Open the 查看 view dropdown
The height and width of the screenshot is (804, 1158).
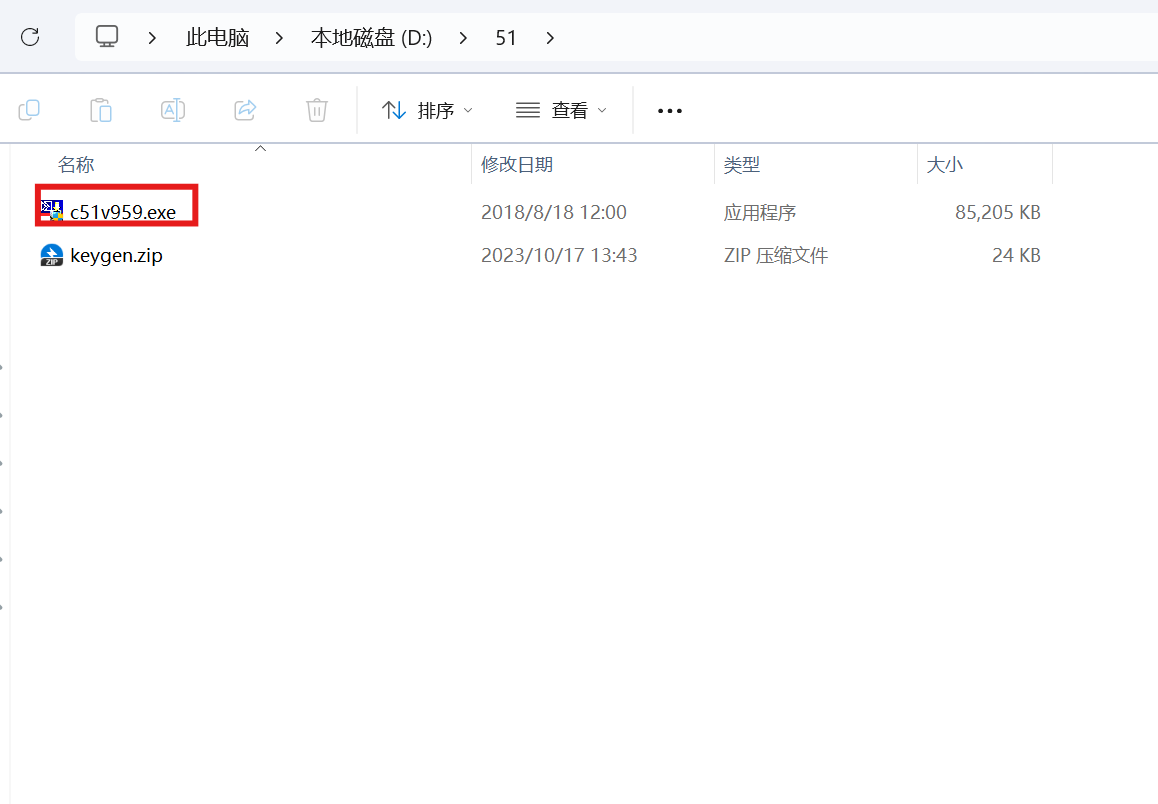(561, 111)
